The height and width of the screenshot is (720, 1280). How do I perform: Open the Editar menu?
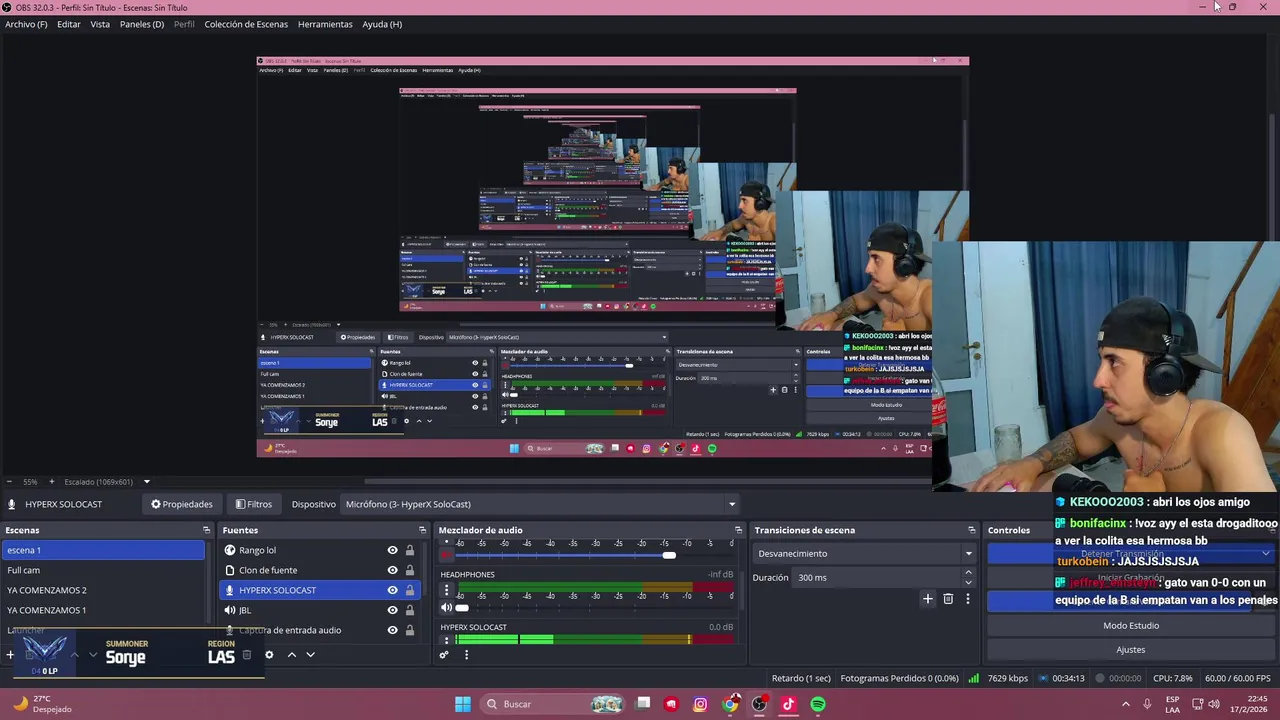(69, 24)
